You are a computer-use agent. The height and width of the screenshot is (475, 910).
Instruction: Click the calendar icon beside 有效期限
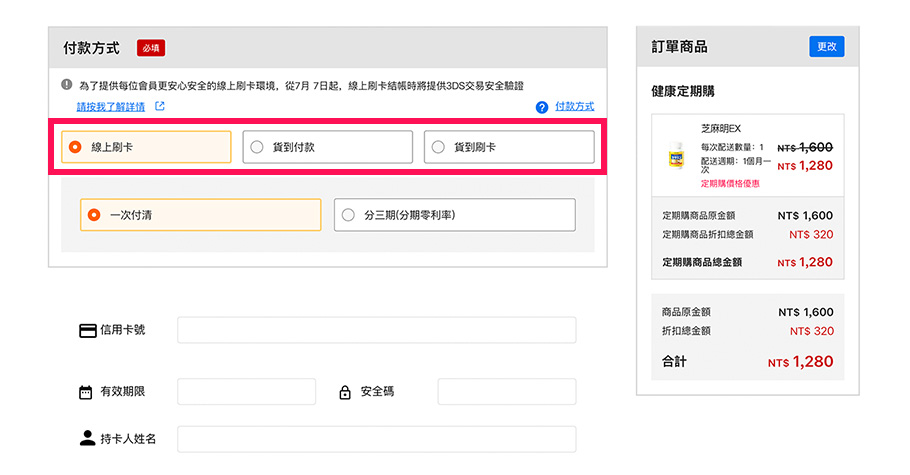(85, 392)
